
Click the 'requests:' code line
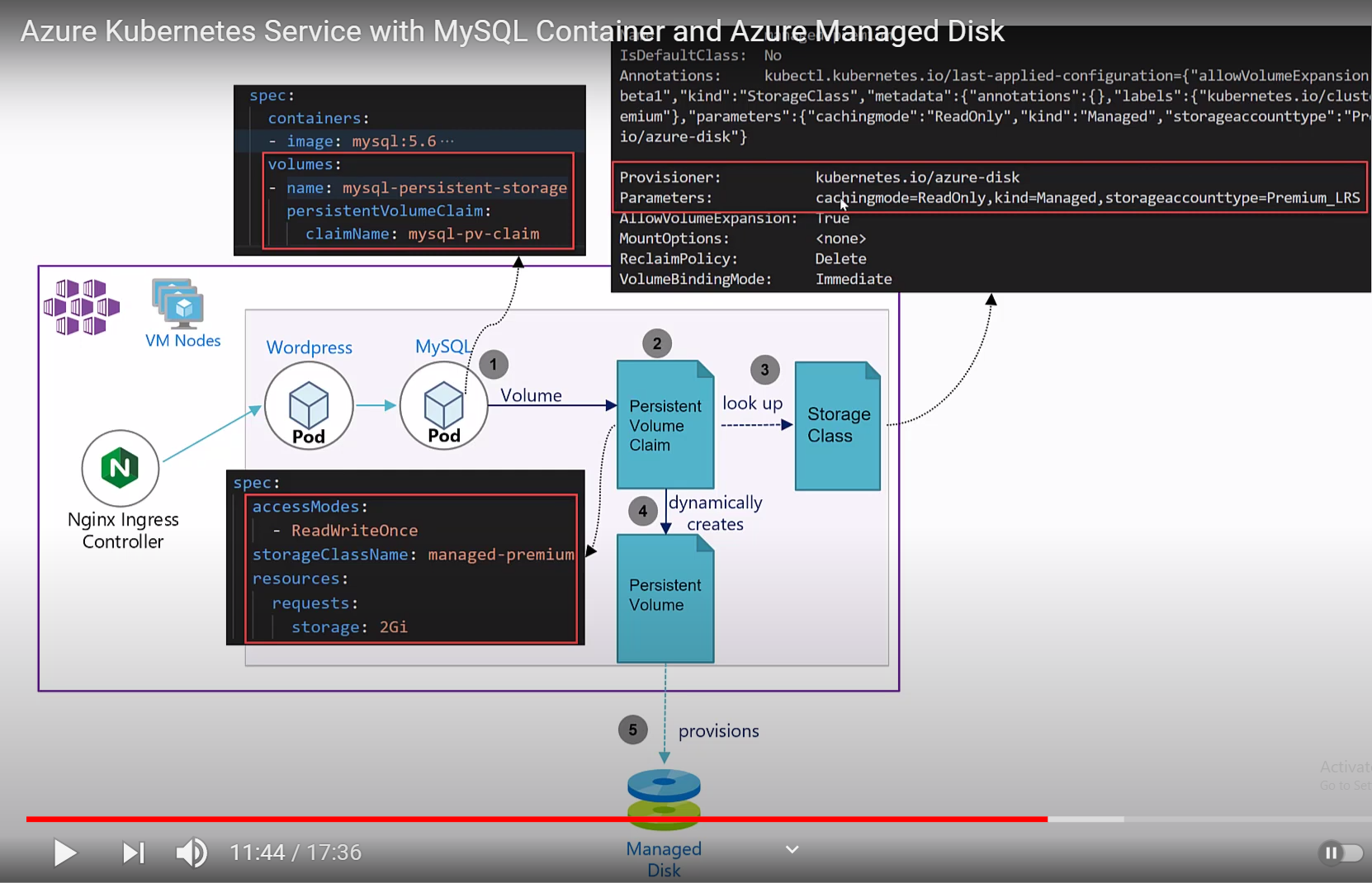coord(315,603)
